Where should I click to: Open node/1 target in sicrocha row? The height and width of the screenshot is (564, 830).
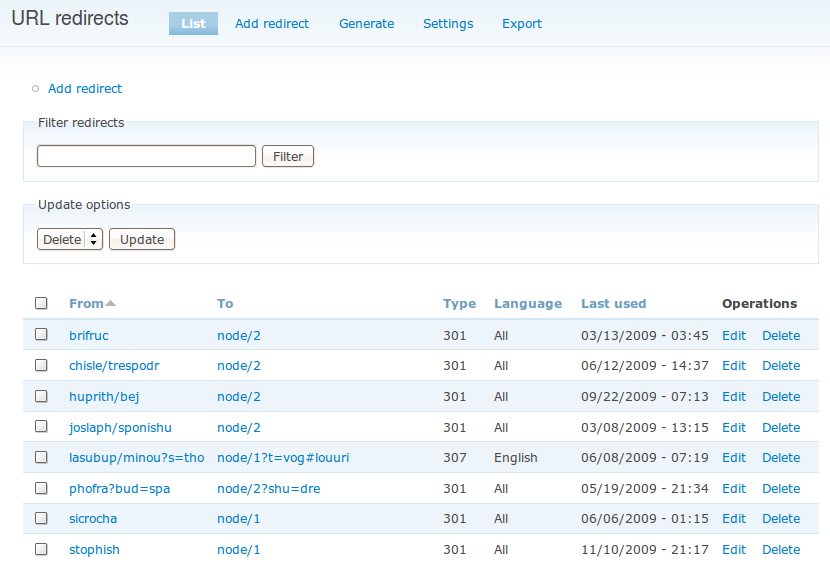pos(239,519)
